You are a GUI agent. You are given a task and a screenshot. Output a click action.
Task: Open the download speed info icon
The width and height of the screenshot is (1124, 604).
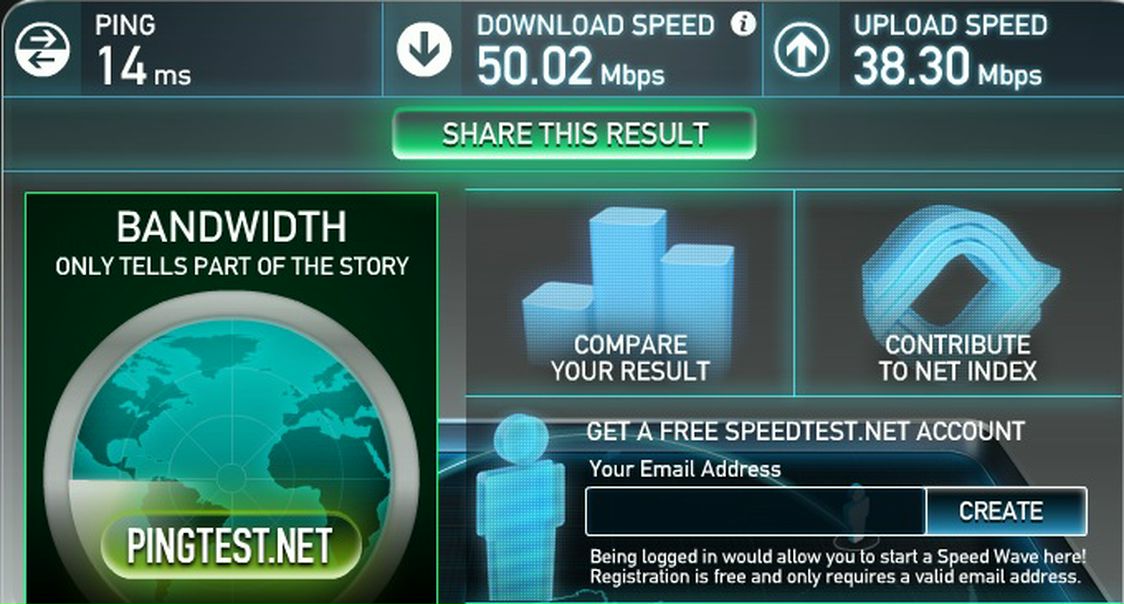(x=743, y=24)
